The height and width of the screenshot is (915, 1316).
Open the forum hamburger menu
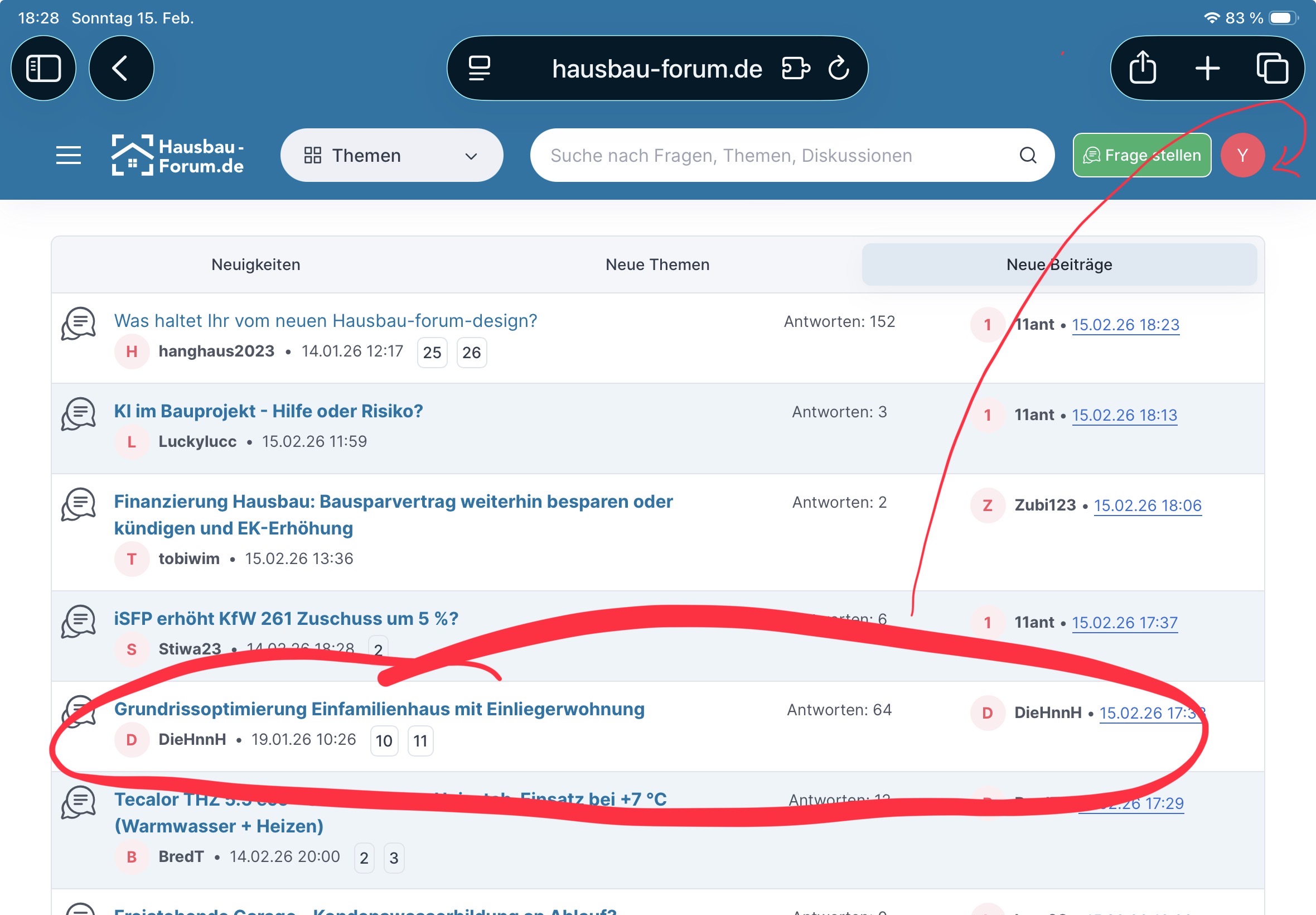click(x=68, y=155)
